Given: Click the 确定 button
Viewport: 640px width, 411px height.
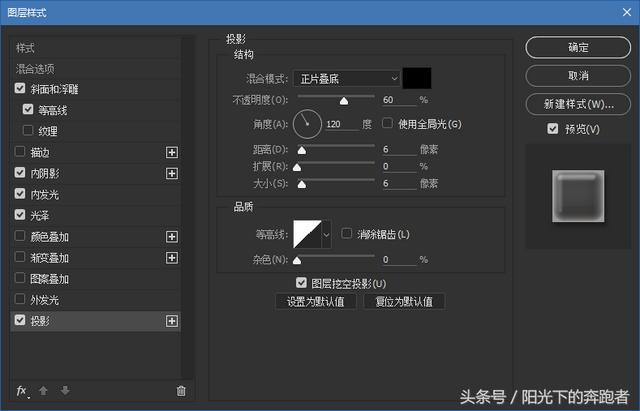Looking at the screenshot, I should tap(578, 47).
